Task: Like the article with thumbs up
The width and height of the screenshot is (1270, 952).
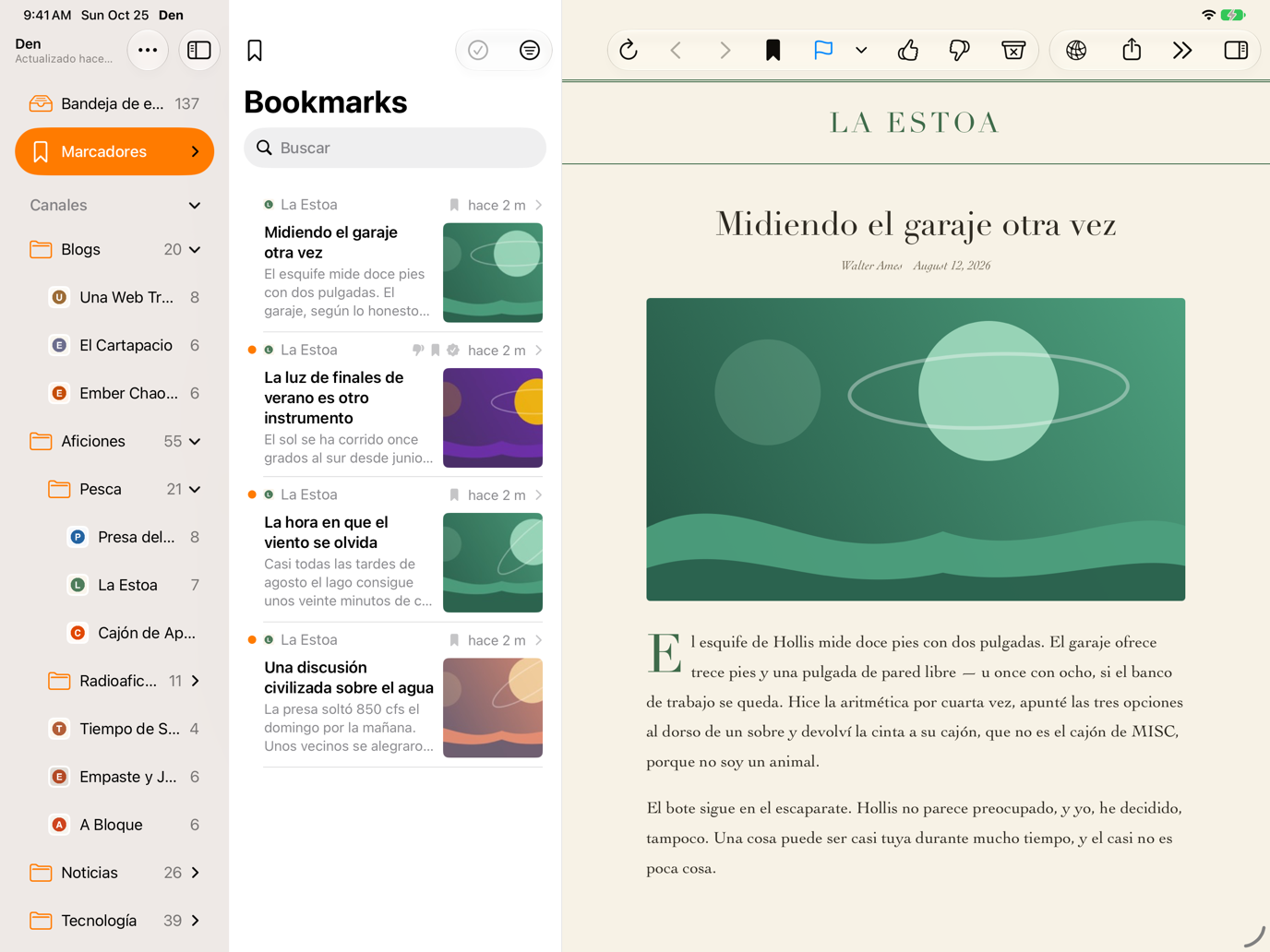Action: point(908,50)
